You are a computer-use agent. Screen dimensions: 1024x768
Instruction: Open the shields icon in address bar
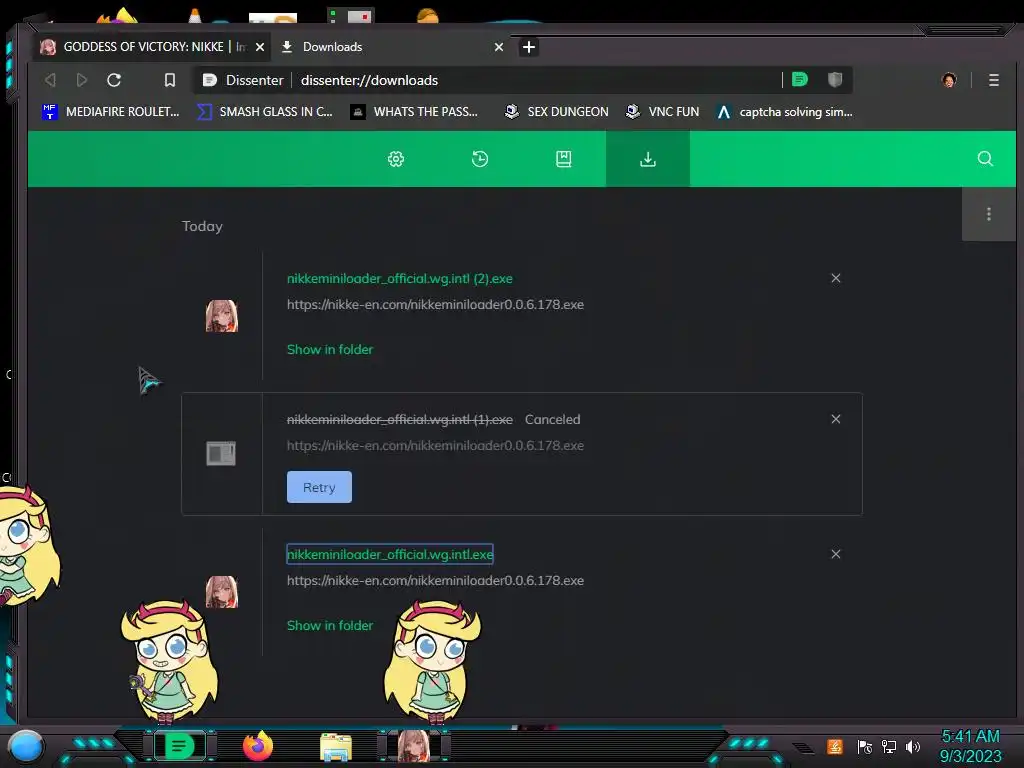click(835, 80)
